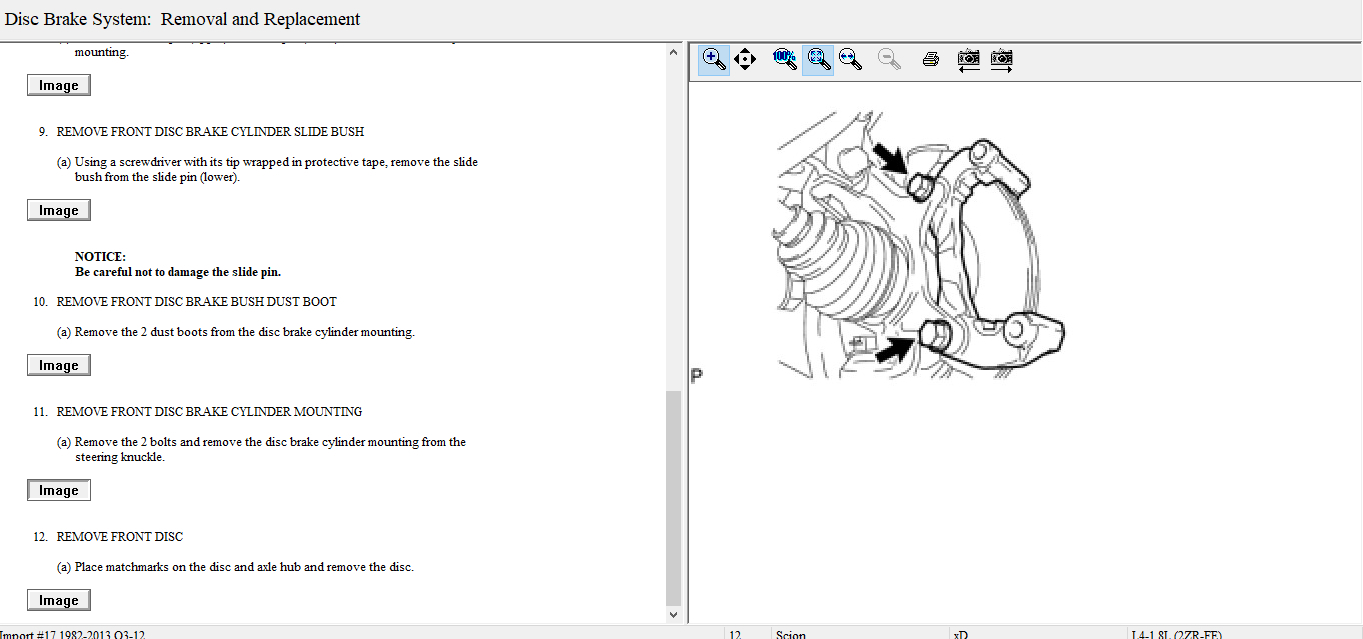This screenshot has height=639, width=1363.
Task: Open Image button for slide bush step
Action: [x=59, y=211]
